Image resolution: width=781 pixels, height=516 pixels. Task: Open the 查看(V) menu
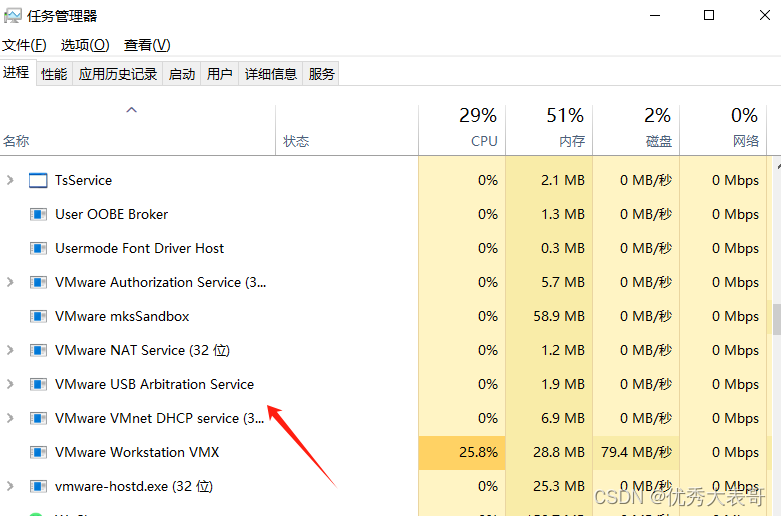point(147,45)
